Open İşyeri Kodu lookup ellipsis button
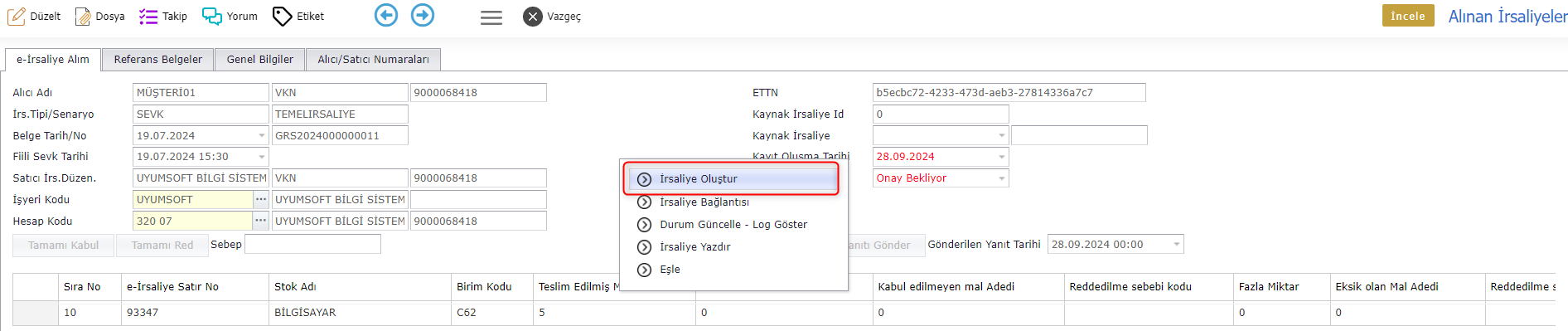 261,199
